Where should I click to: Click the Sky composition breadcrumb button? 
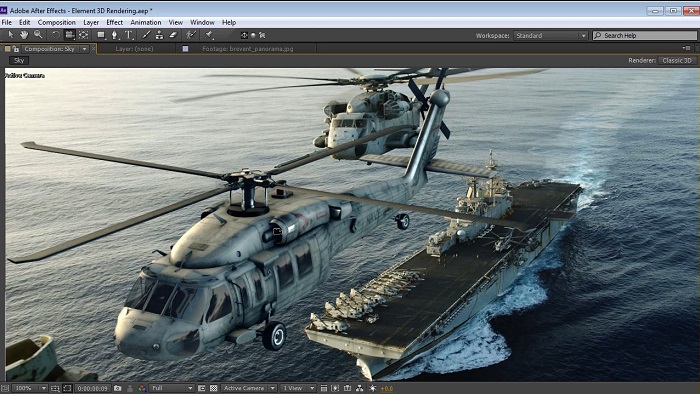[x=19, y=60]
